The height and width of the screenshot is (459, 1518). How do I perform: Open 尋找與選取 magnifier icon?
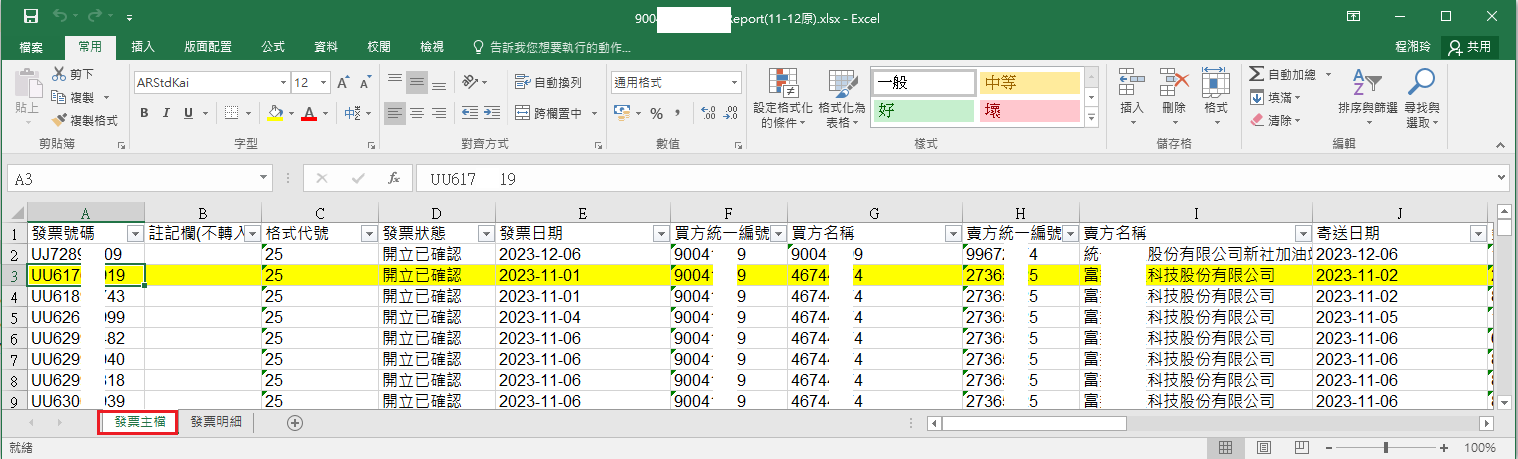[1420, 98]
